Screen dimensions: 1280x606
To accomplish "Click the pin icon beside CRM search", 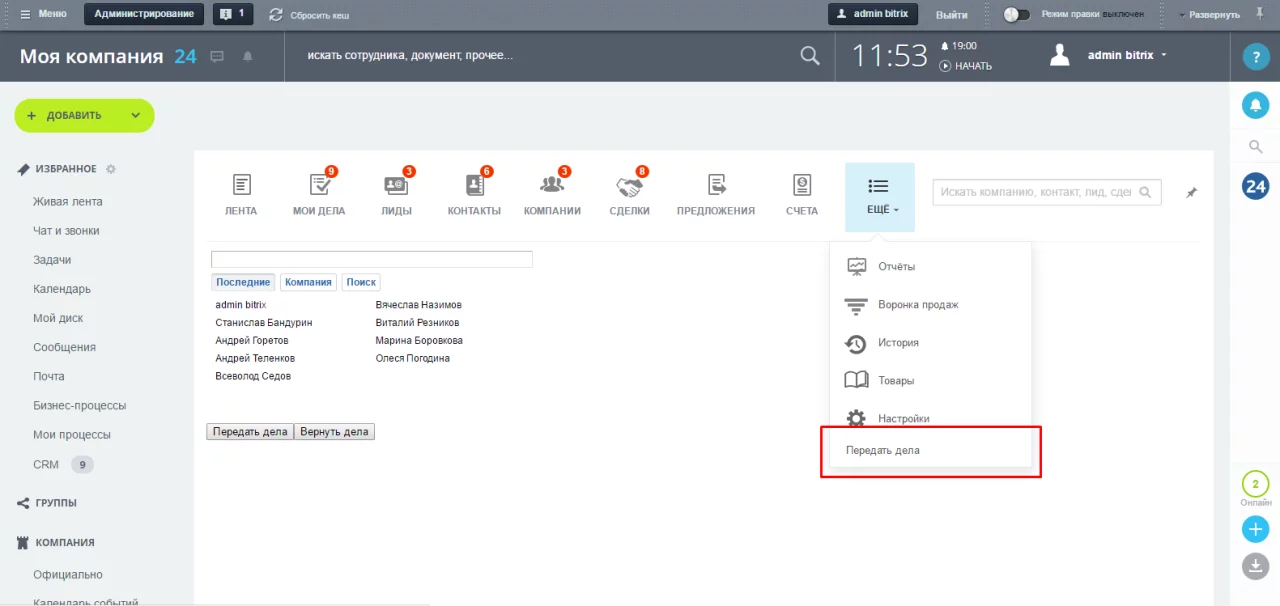I will 1191,193.
